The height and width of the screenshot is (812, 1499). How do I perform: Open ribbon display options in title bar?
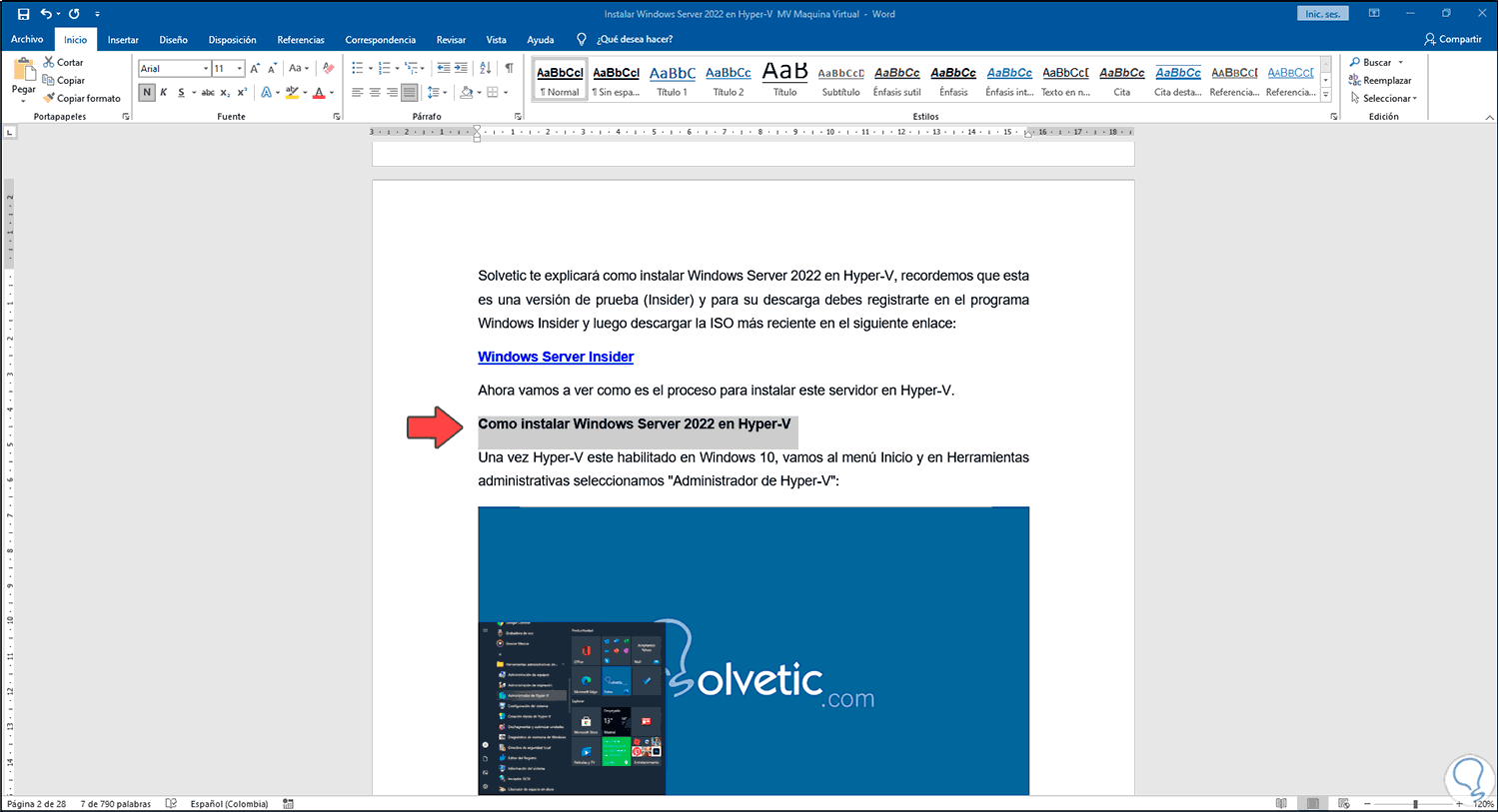(x=1374, y=14)
